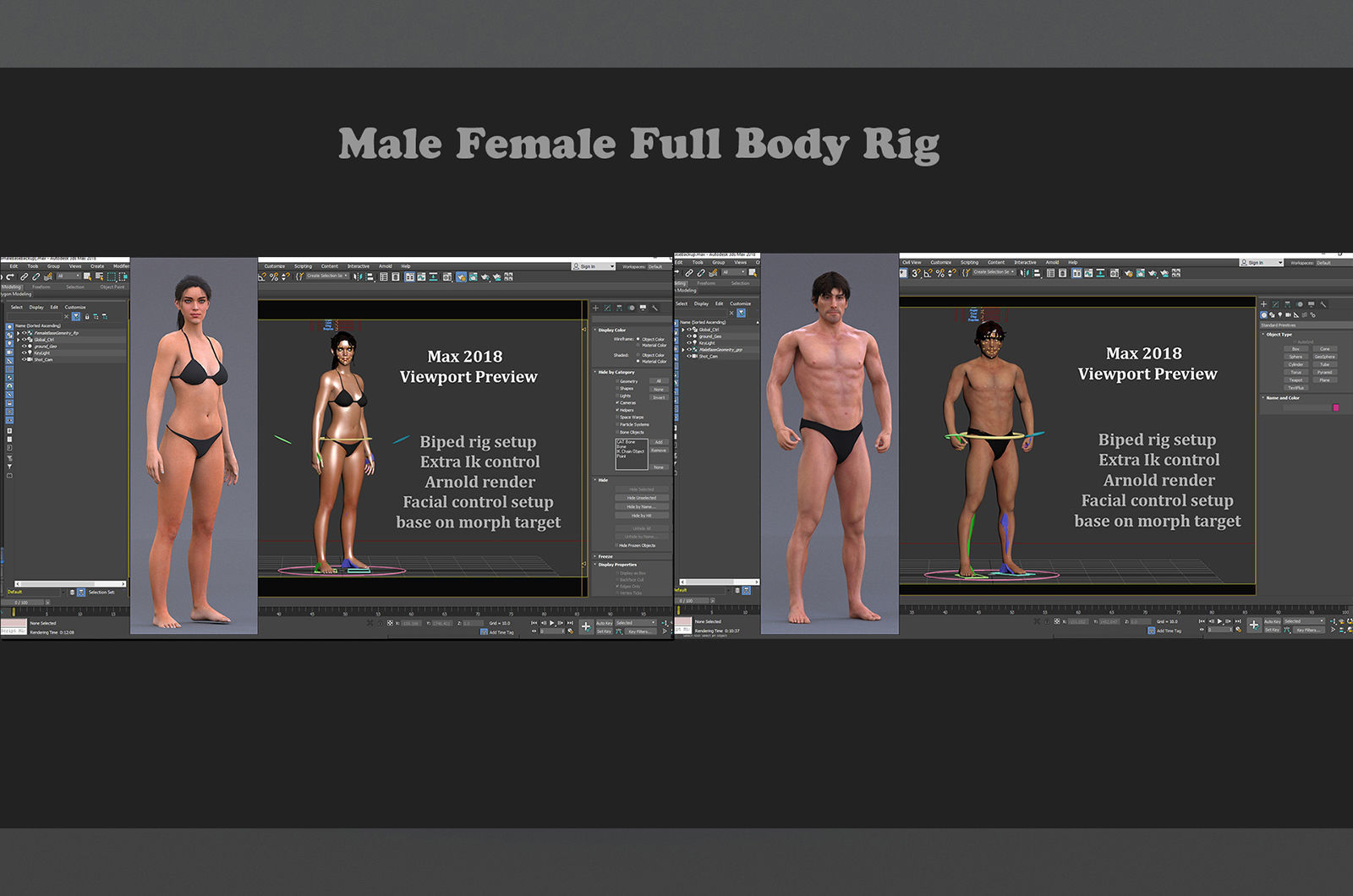Open selection filter All dropdown, female window

coord(68,276)
